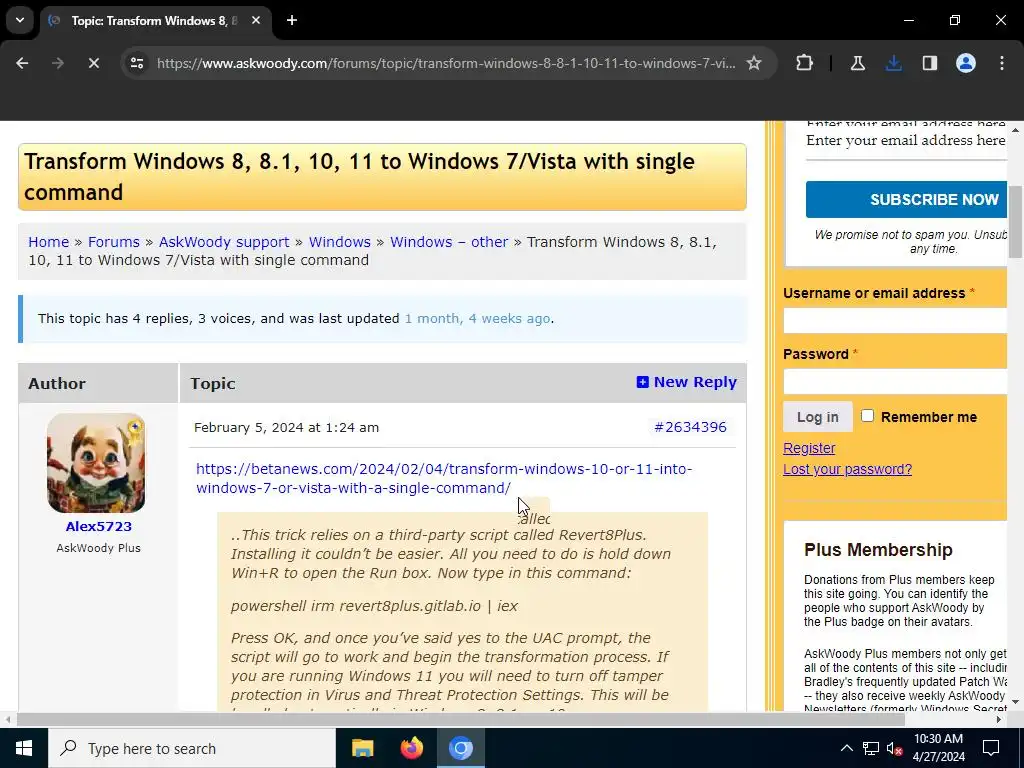The image size is (1024, 768).
Task: Click the Password input field
Action: (x=895, y=381)
